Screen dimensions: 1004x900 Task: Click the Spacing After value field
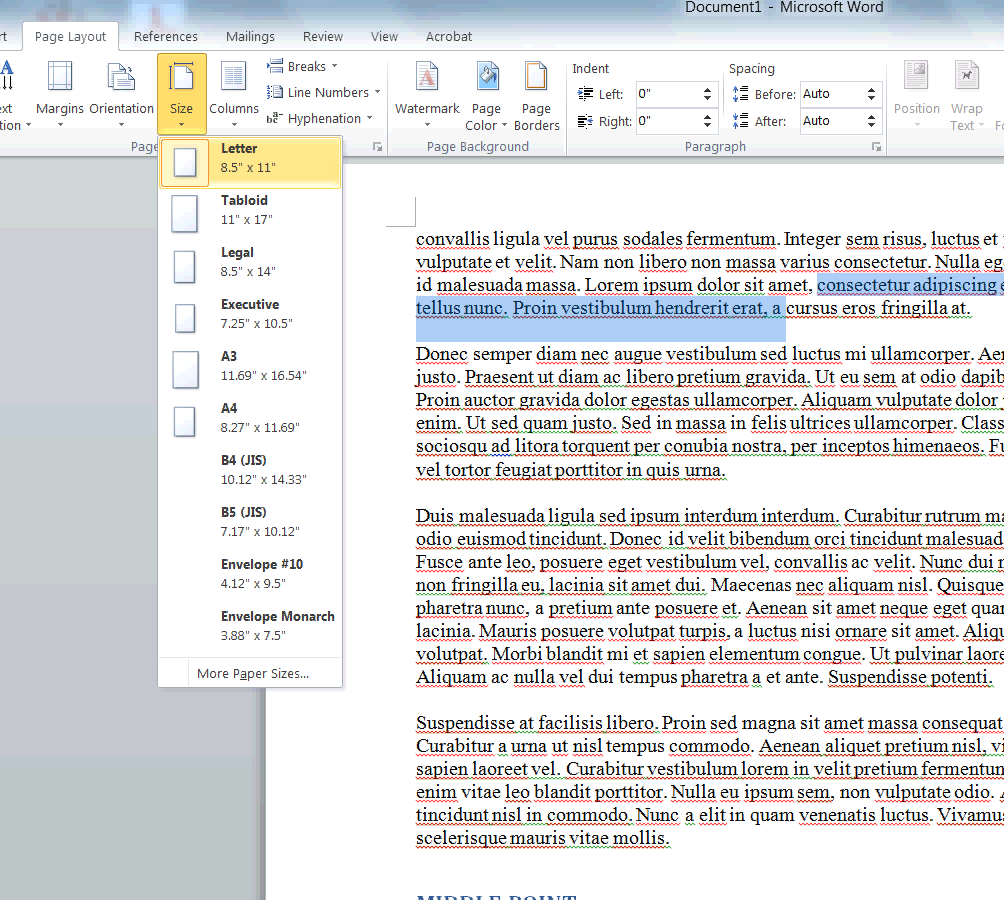click(830, 121)
